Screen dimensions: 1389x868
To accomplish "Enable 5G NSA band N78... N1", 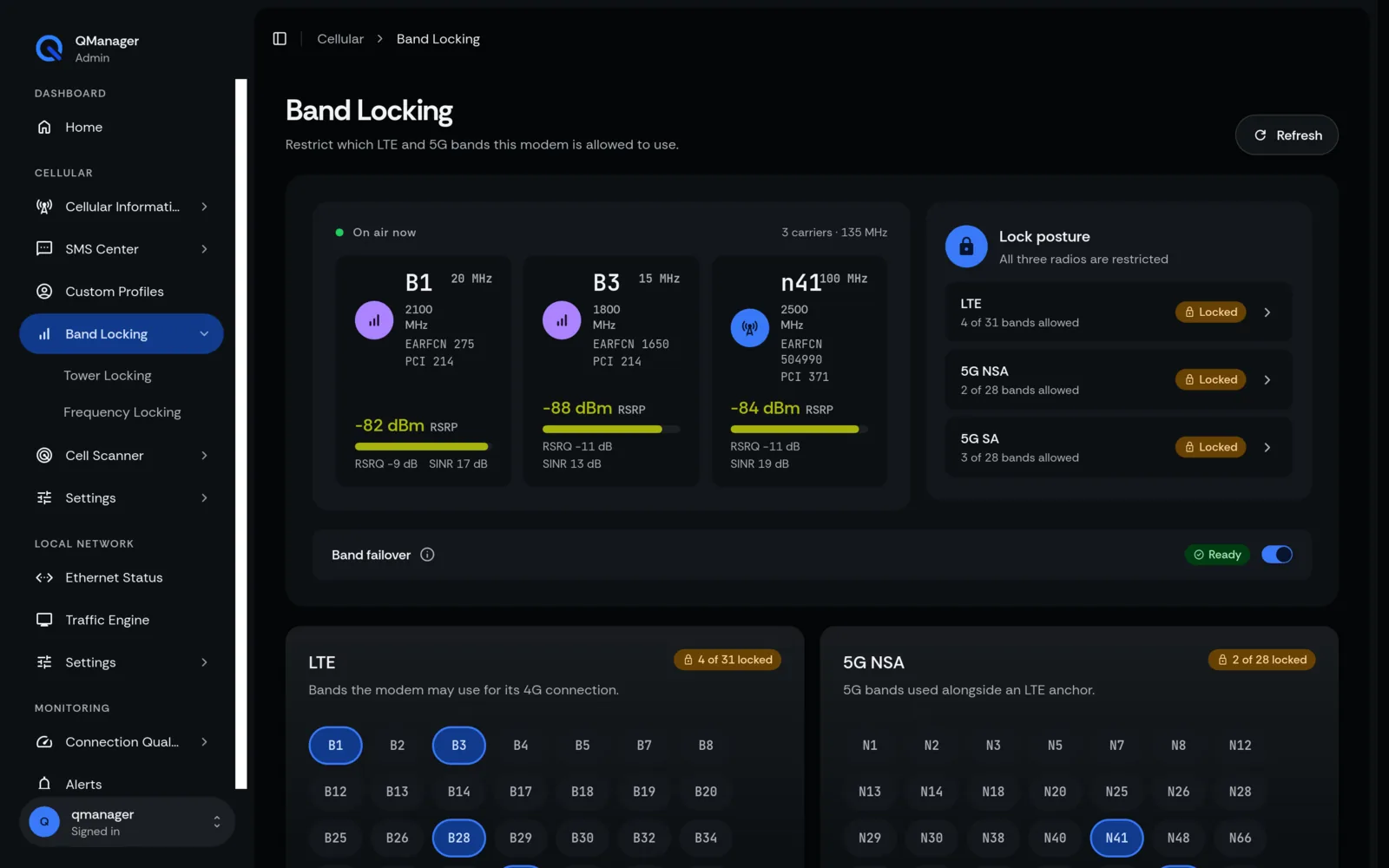I will 870,746.
